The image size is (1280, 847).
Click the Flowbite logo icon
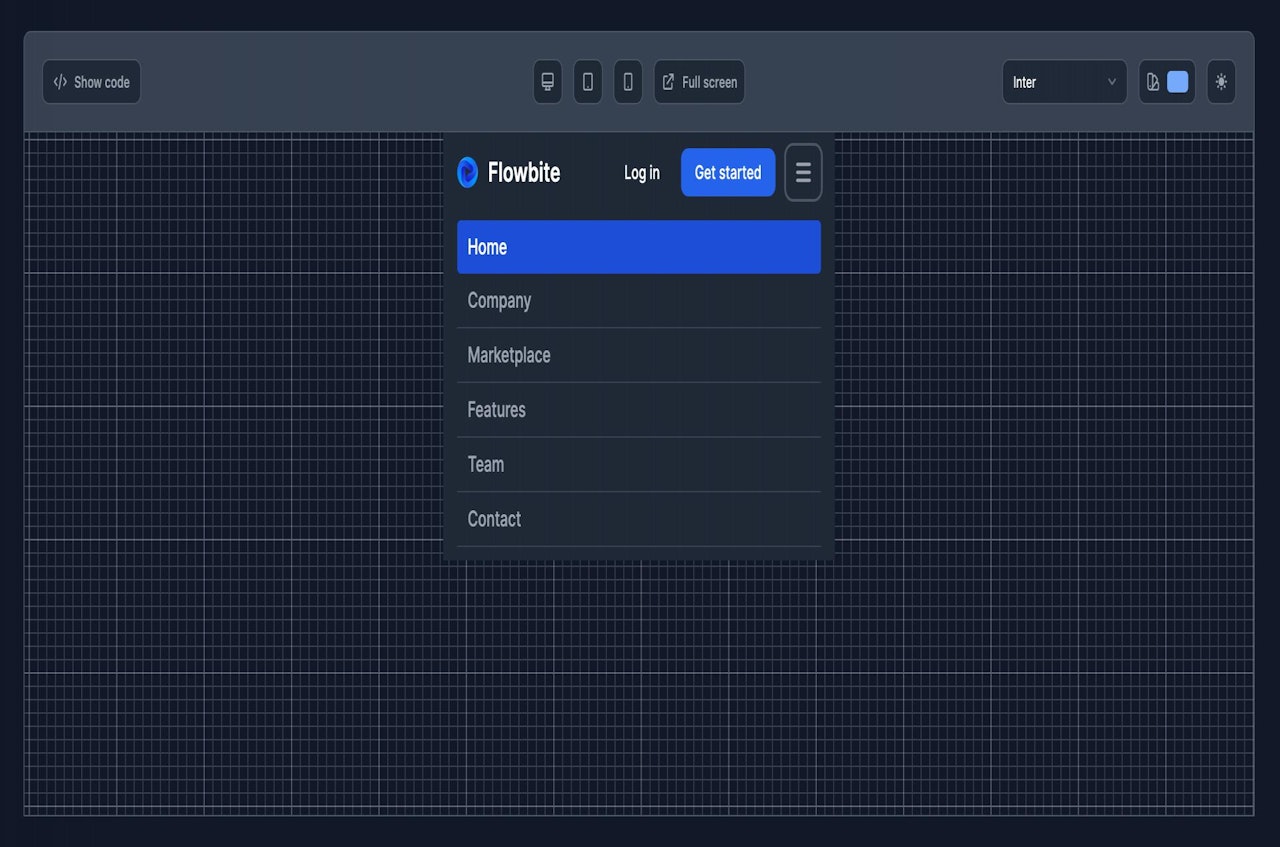tap(469, 172)
